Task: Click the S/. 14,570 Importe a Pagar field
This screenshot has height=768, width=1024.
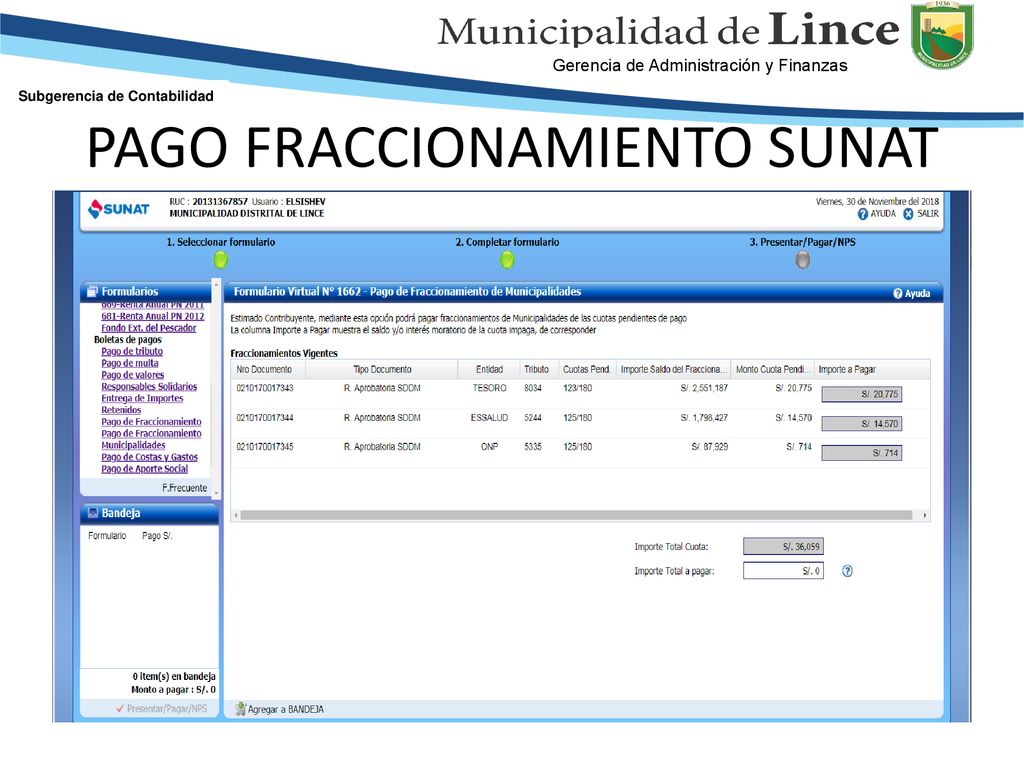Action: pos(861,424)
